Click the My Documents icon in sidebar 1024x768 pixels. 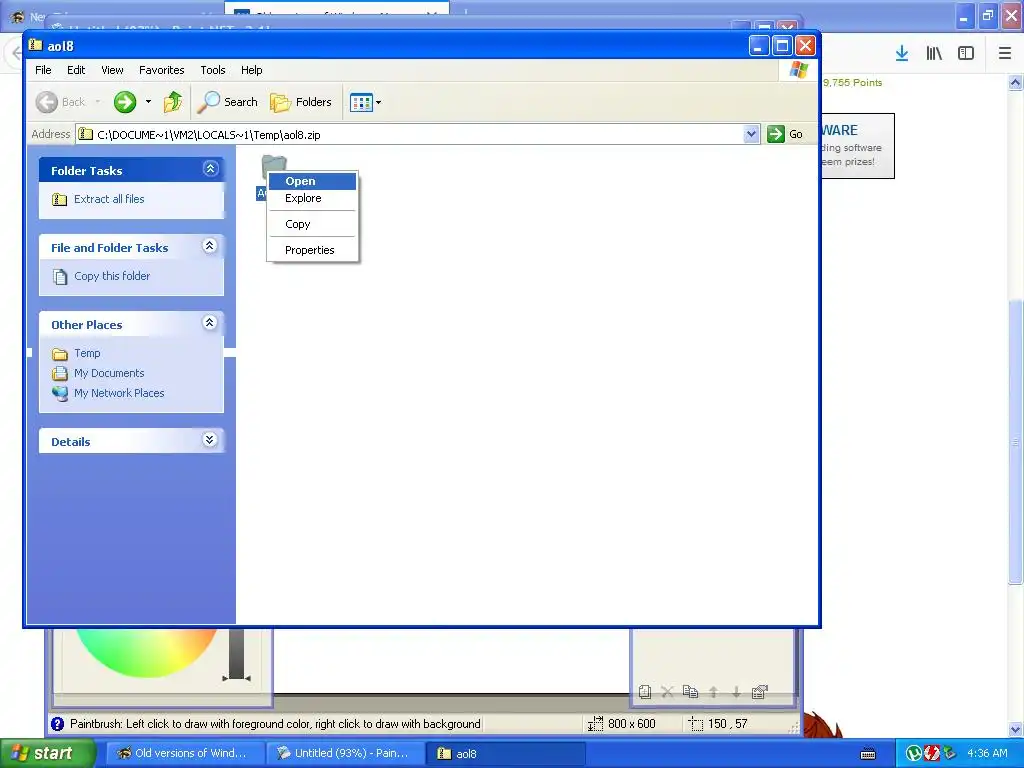[x=60, y=374]
